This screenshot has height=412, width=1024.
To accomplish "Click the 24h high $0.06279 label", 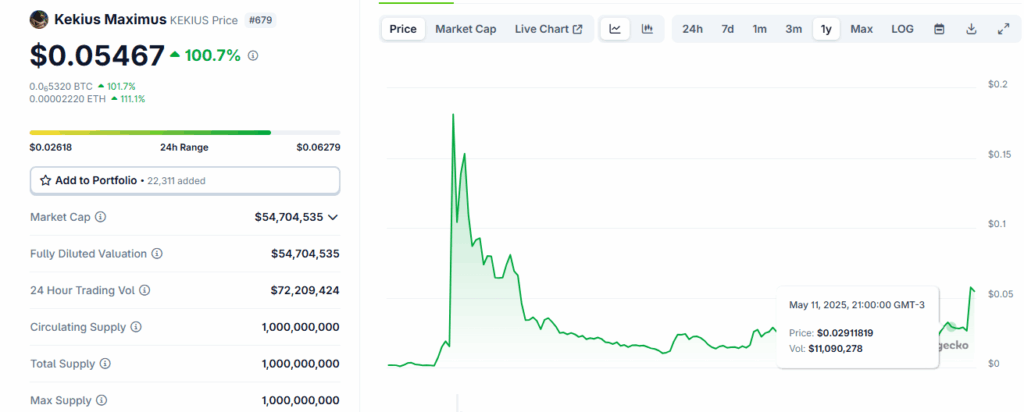I will coord(318,147).
